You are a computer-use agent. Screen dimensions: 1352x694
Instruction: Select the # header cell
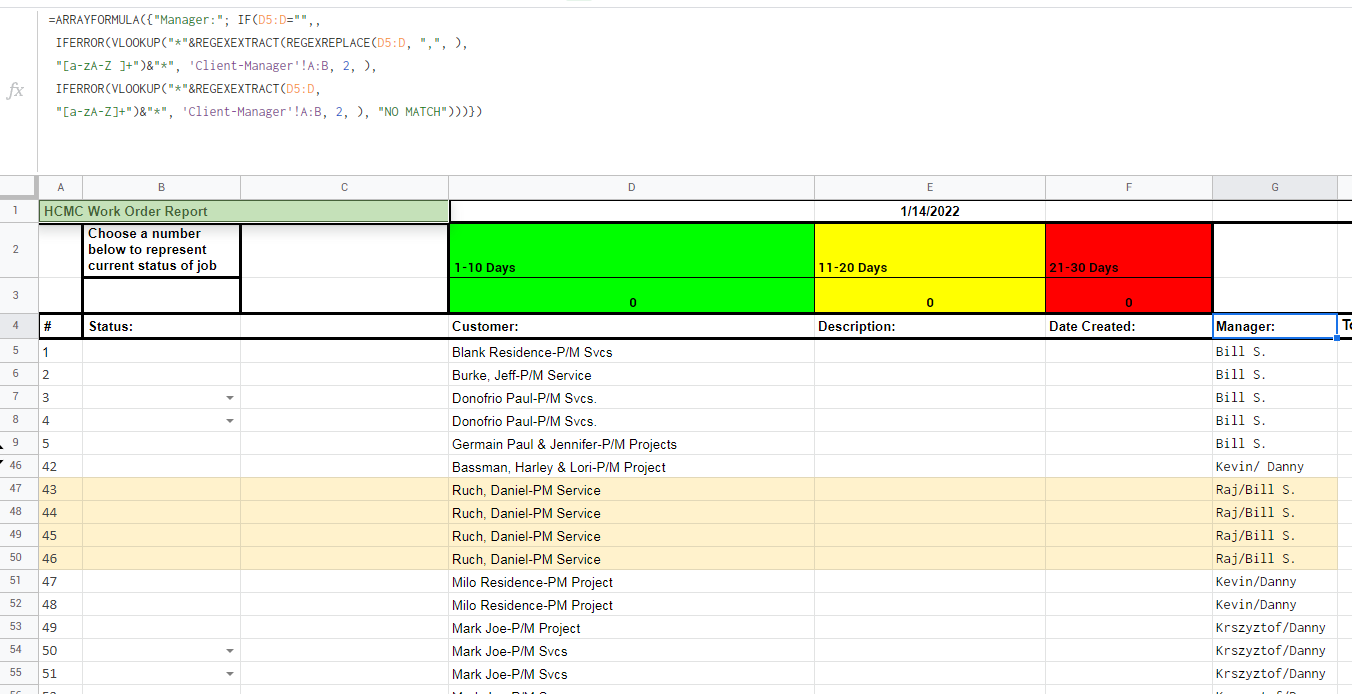[x=61, y=326]
